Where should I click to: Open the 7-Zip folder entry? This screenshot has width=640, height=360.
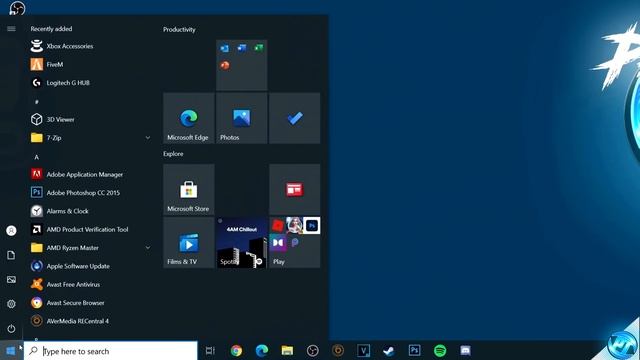point(90,138)
